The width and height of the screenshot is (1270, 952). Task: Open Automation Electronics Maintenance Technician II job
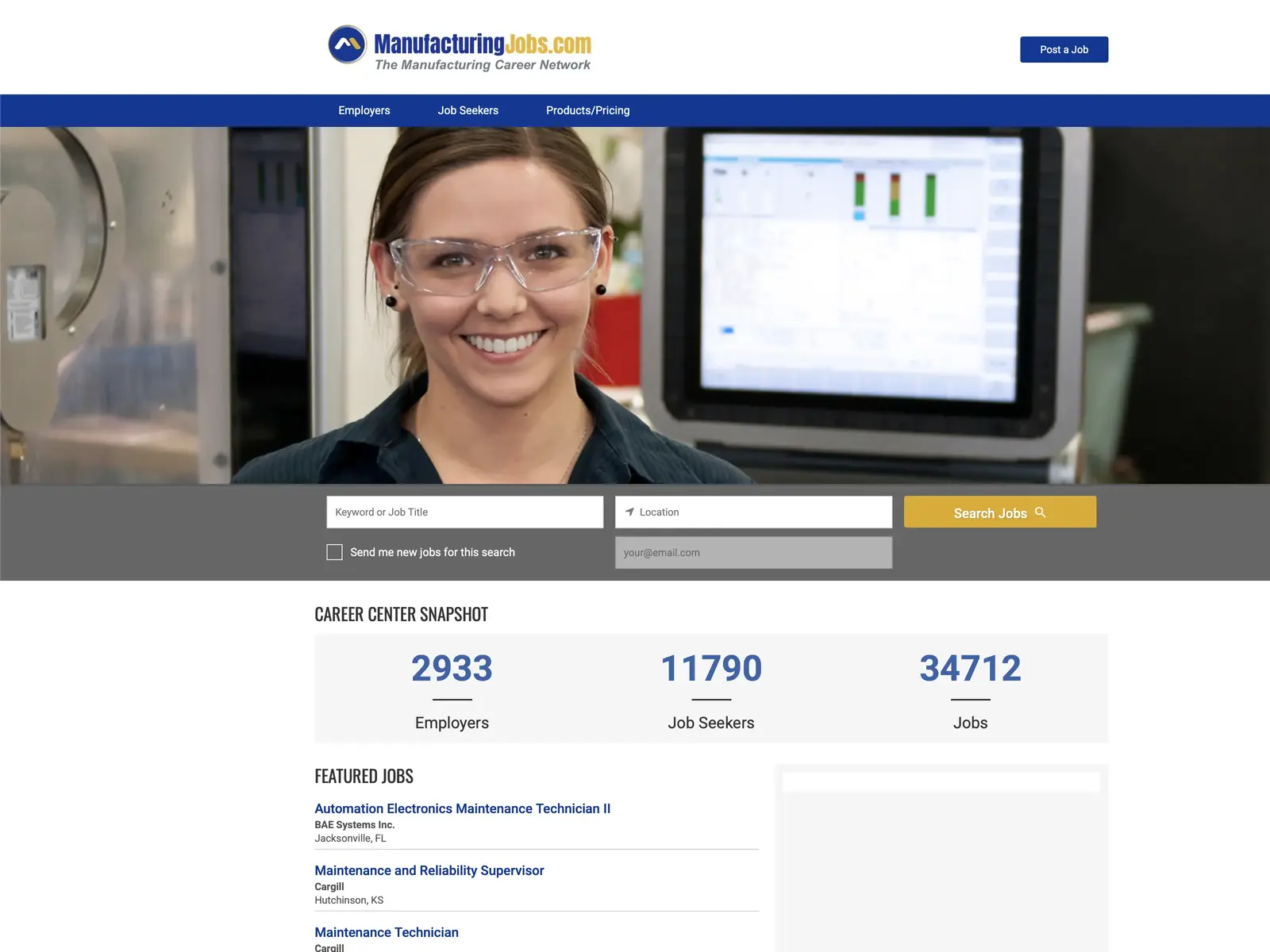click(x=462, y=808)
